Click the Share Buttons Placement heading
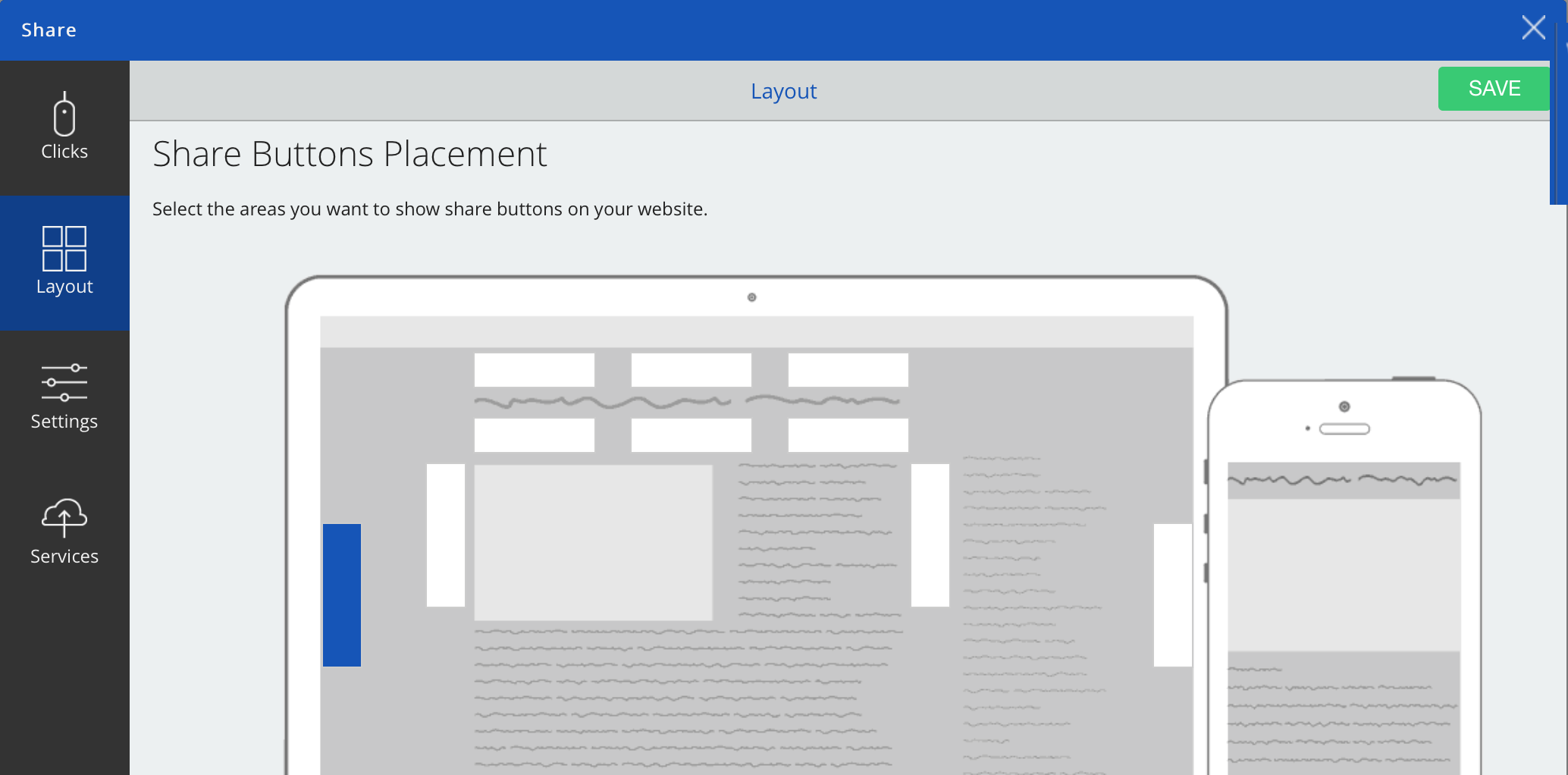Image resolution: width=1568 pixels, height=775 pixels. pos(350,154)
